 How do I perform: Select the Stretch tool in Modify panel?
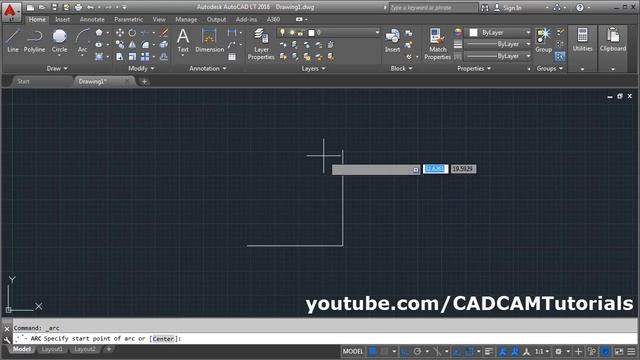point(120,57)
